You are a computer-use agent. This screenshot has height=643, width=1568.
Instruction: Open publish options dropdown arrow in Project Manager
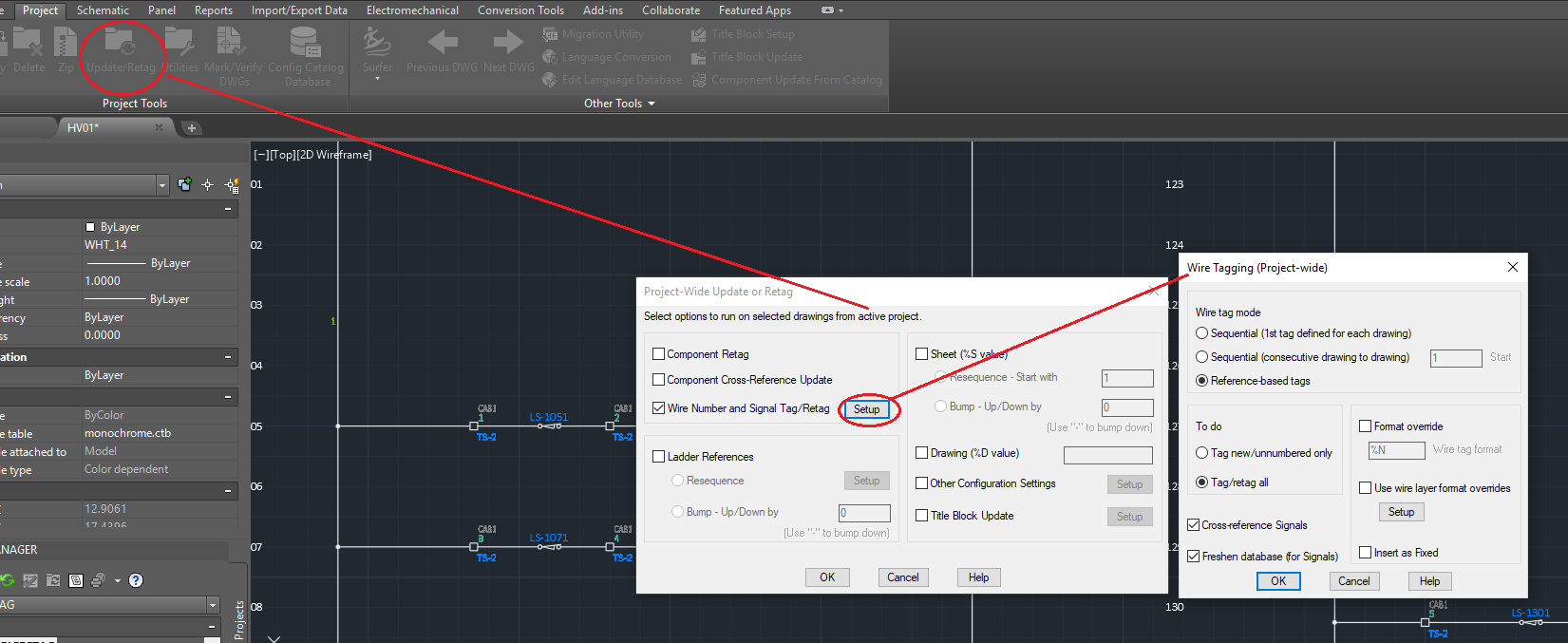(x=118, y=580)
